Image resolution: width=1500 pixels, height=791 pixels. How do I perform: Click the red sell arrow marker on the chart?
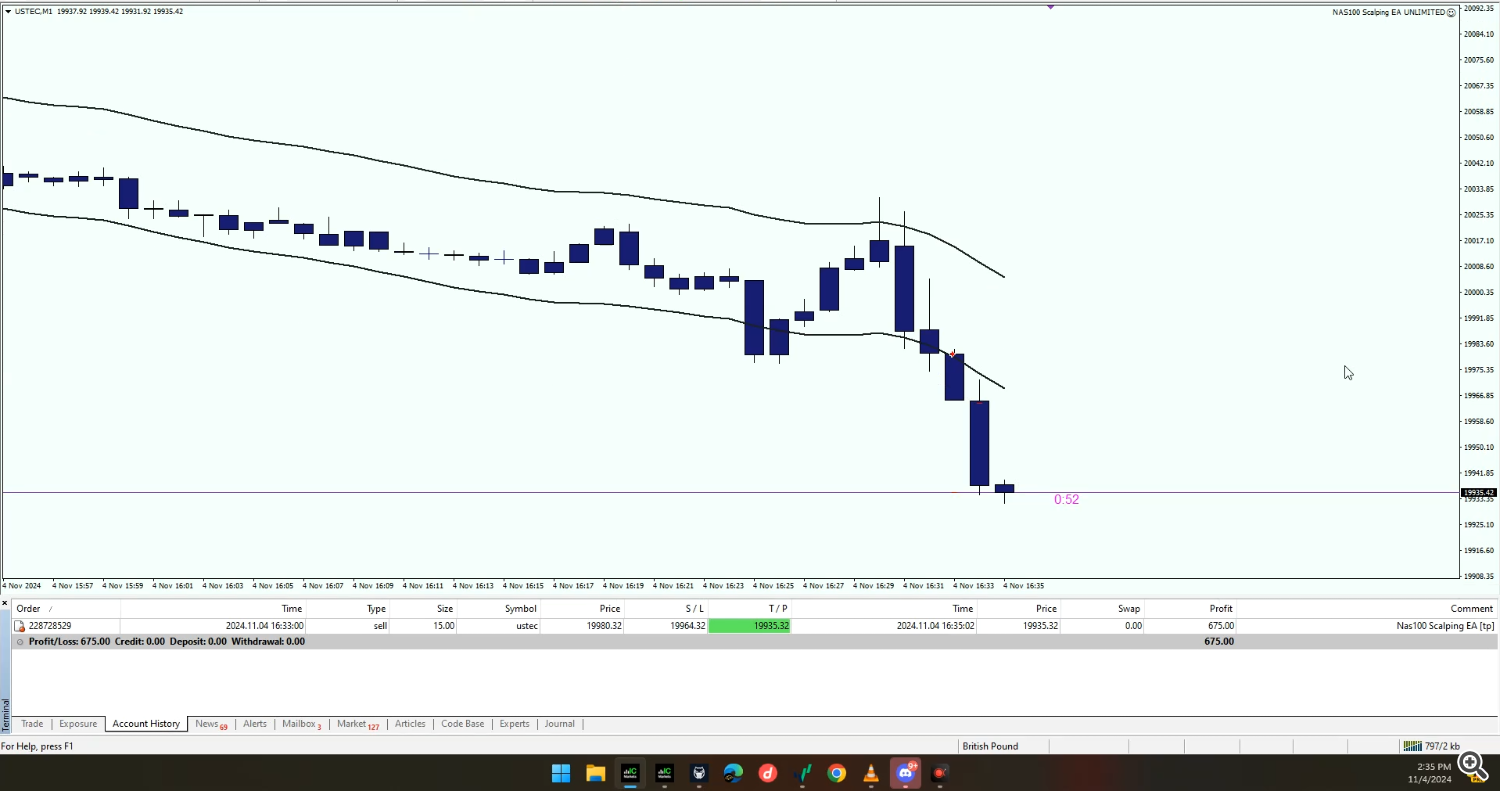pyautogui.click(x=953, y=353)
